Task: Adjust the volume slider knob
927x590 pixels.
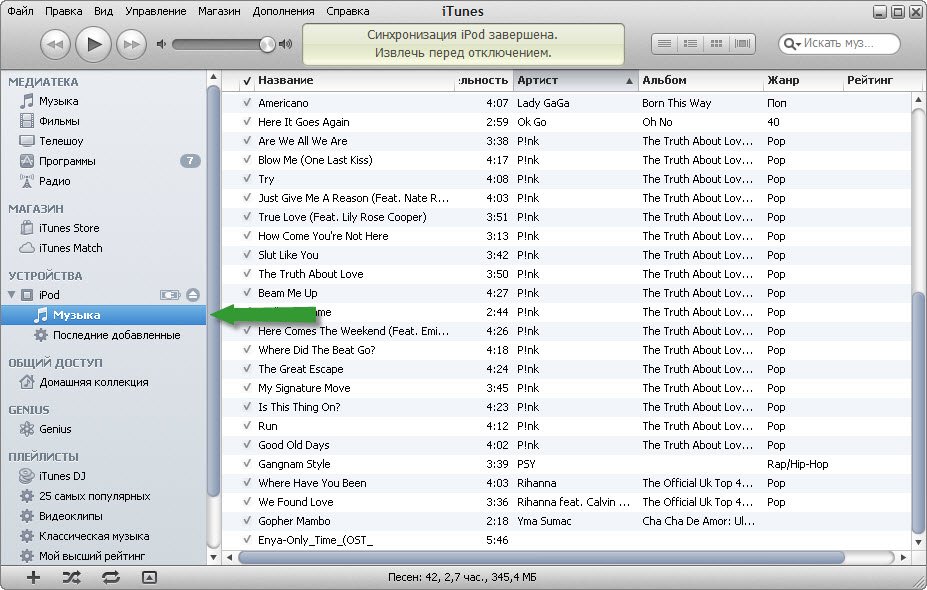Action: 267,44
